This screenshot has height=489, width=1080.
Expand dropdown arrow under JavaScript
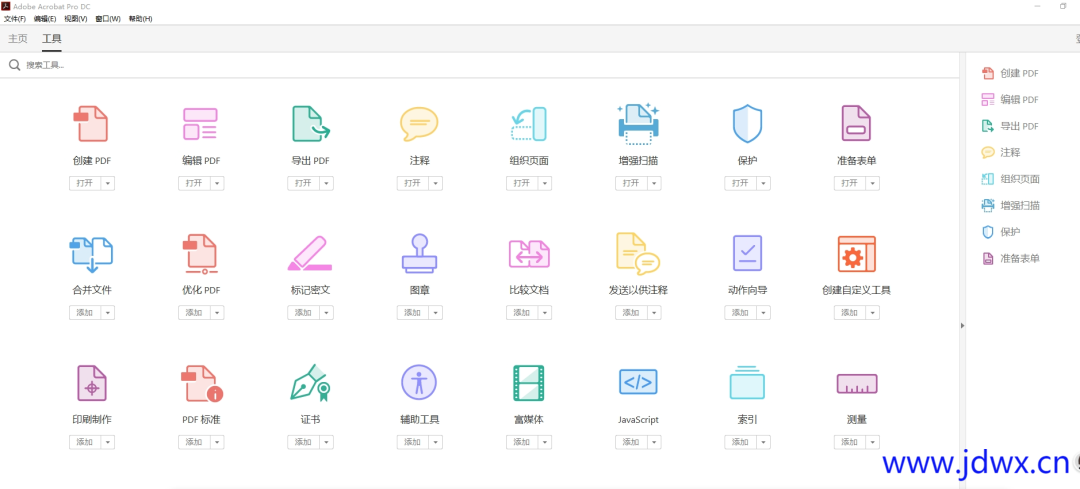(x=654, y=442)
